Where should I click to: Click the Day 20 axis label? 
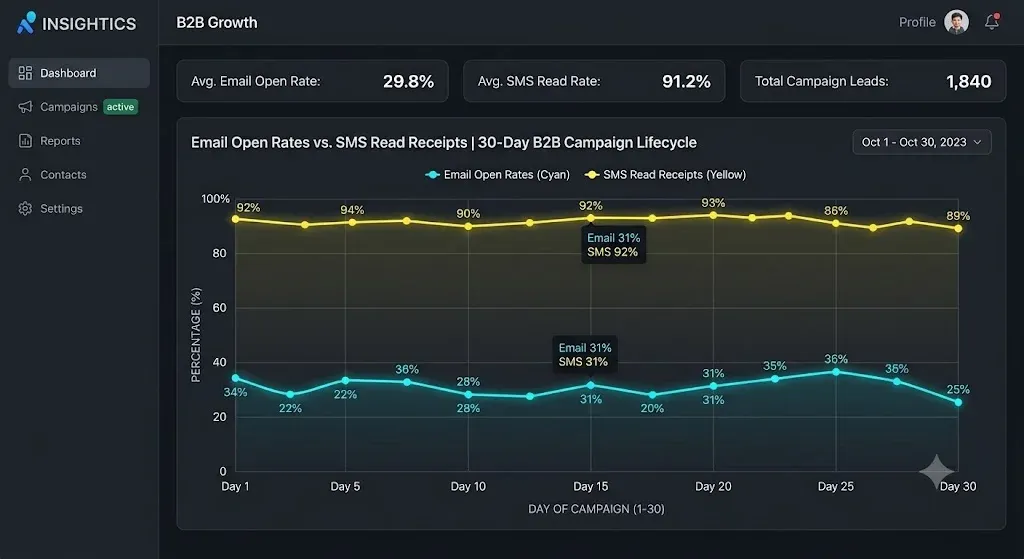coord(713,486)
